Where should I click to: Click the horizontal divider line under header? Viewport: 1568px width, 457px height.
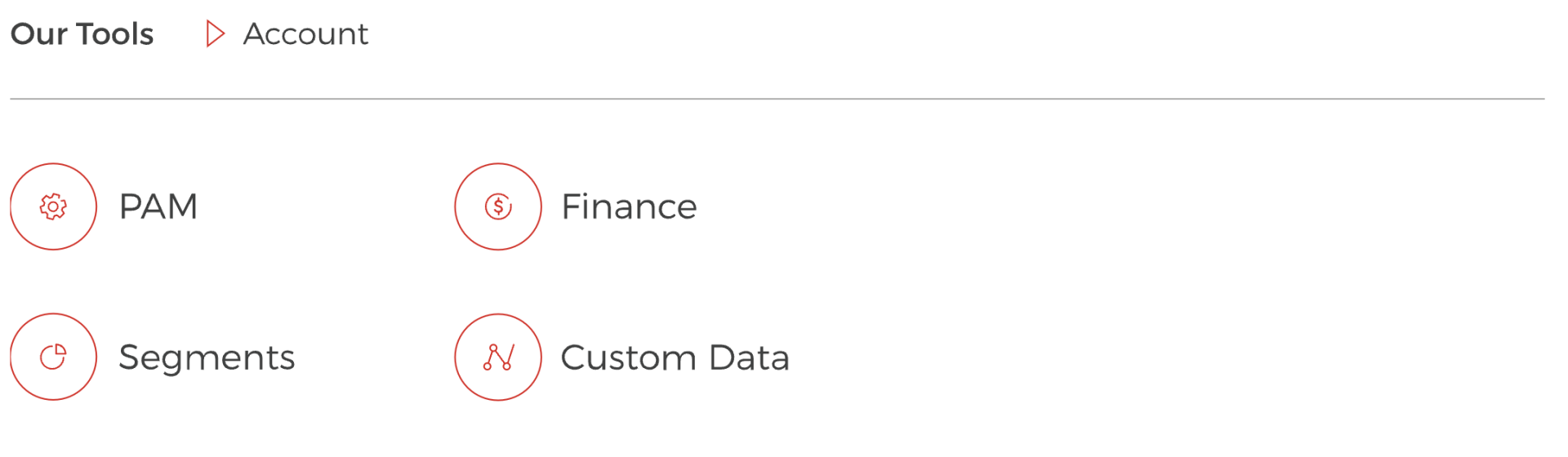click(776, 99)
